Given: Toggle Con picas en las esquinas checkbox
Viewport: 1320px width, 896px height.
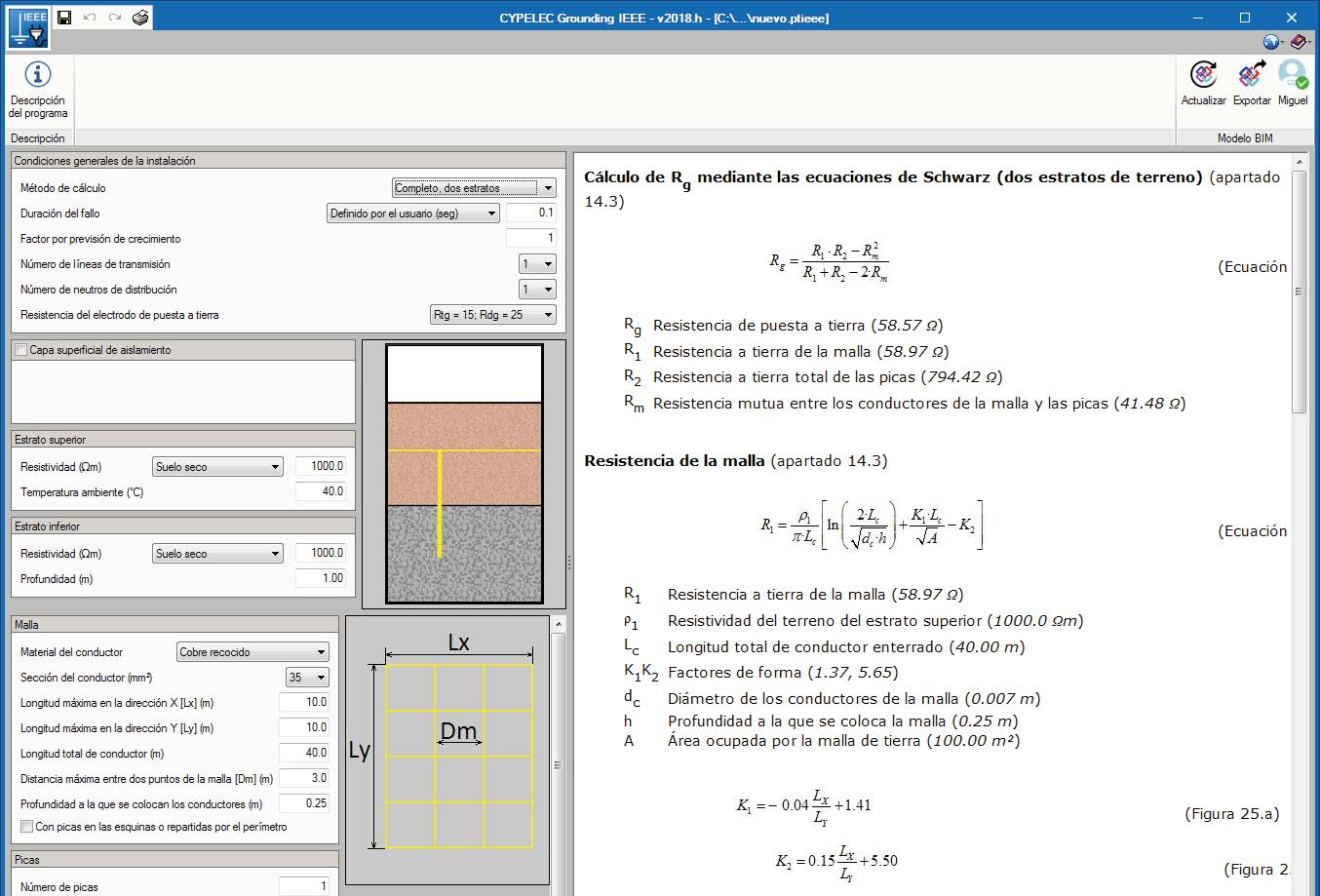Looking at the screenshot, I should pos(26,827).
